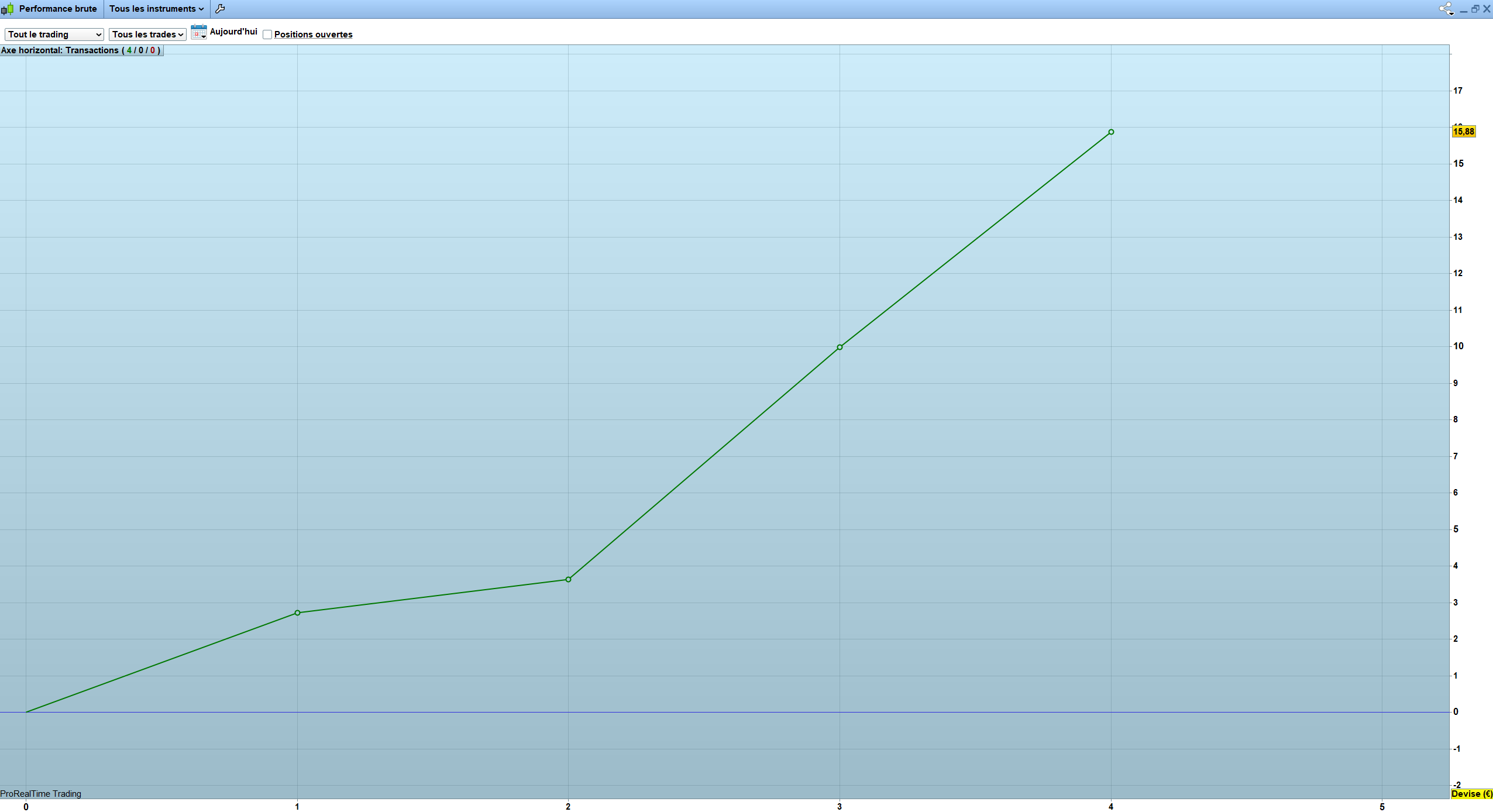This screenshot has width=1493, height=812.
Task: Close the Performance brute window
Action: 1487,9
